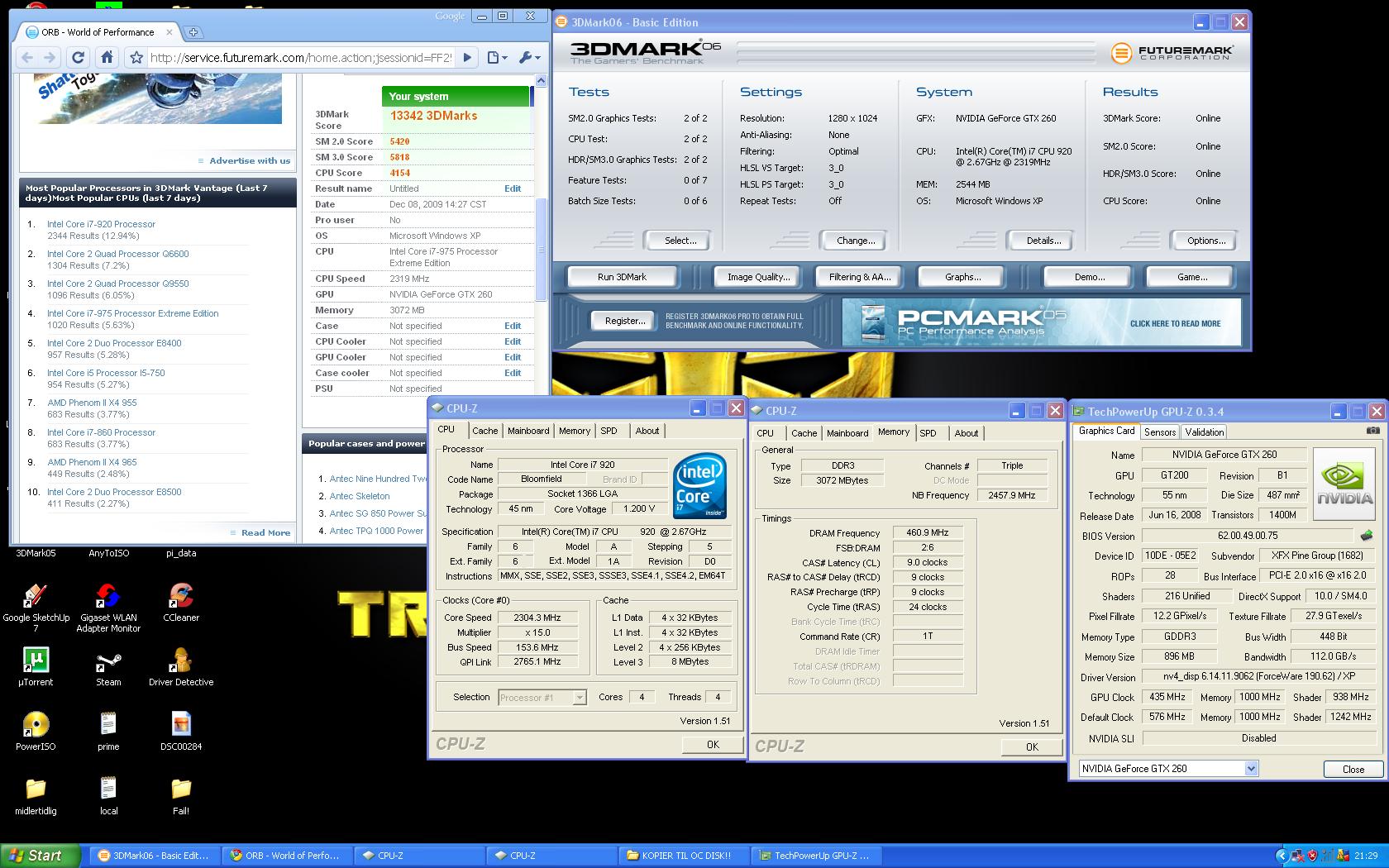Edit the Result name link
Screen dimensions: 1389x868
click(513, 188)
